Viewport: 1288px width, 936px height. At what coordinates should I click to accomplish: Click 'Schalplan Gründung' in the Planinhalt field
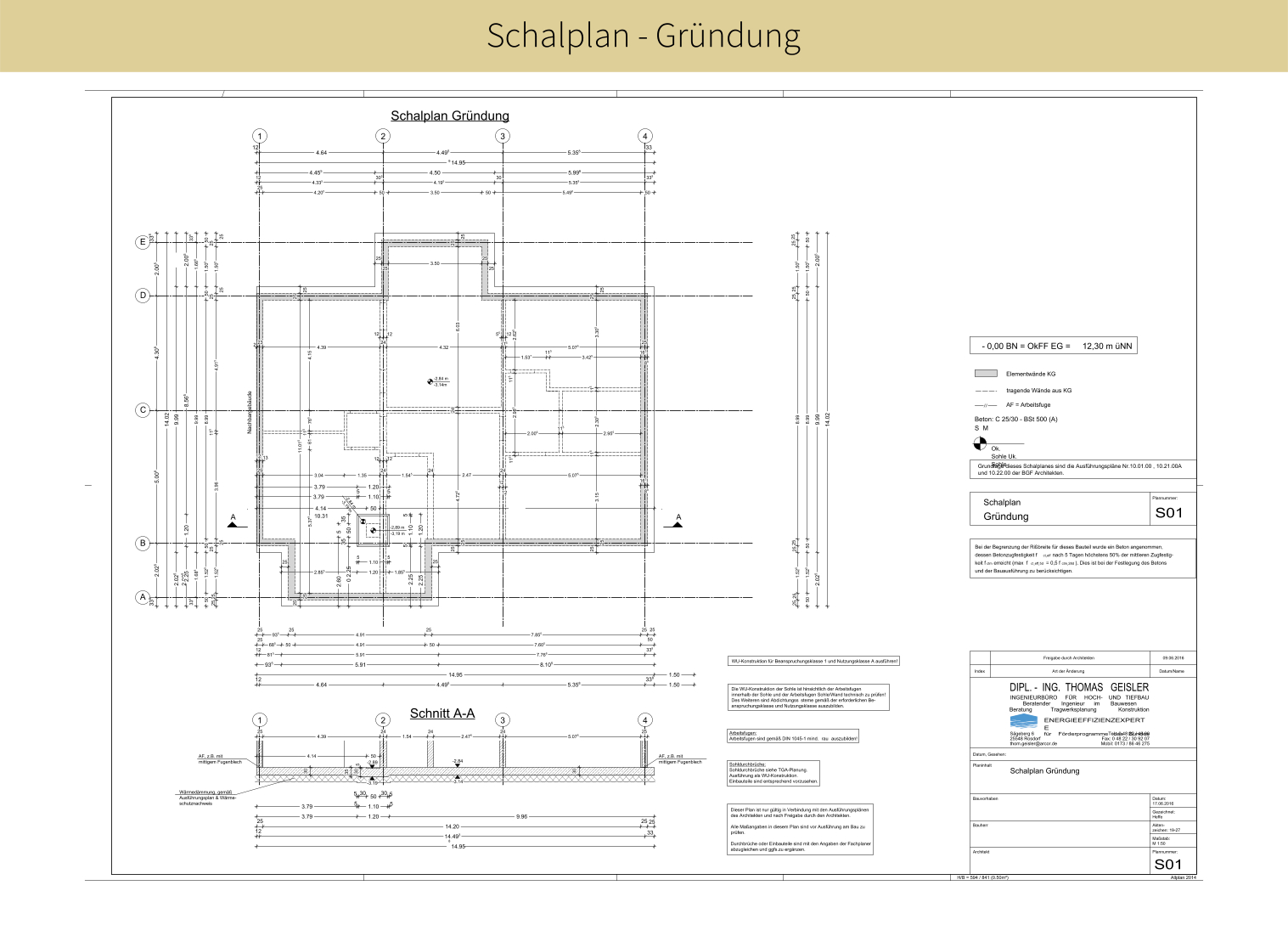pyautogui.click(x=1044, y=771)
